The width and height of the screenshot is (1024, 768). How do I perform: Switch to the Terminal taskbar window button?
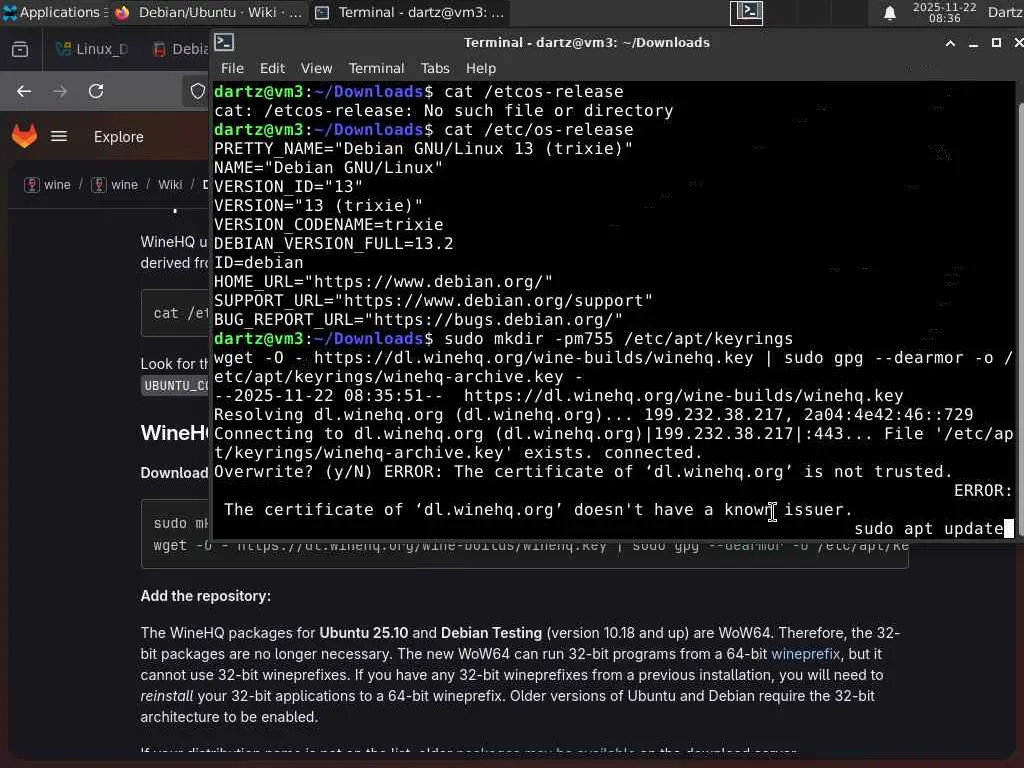click(409, 12)
